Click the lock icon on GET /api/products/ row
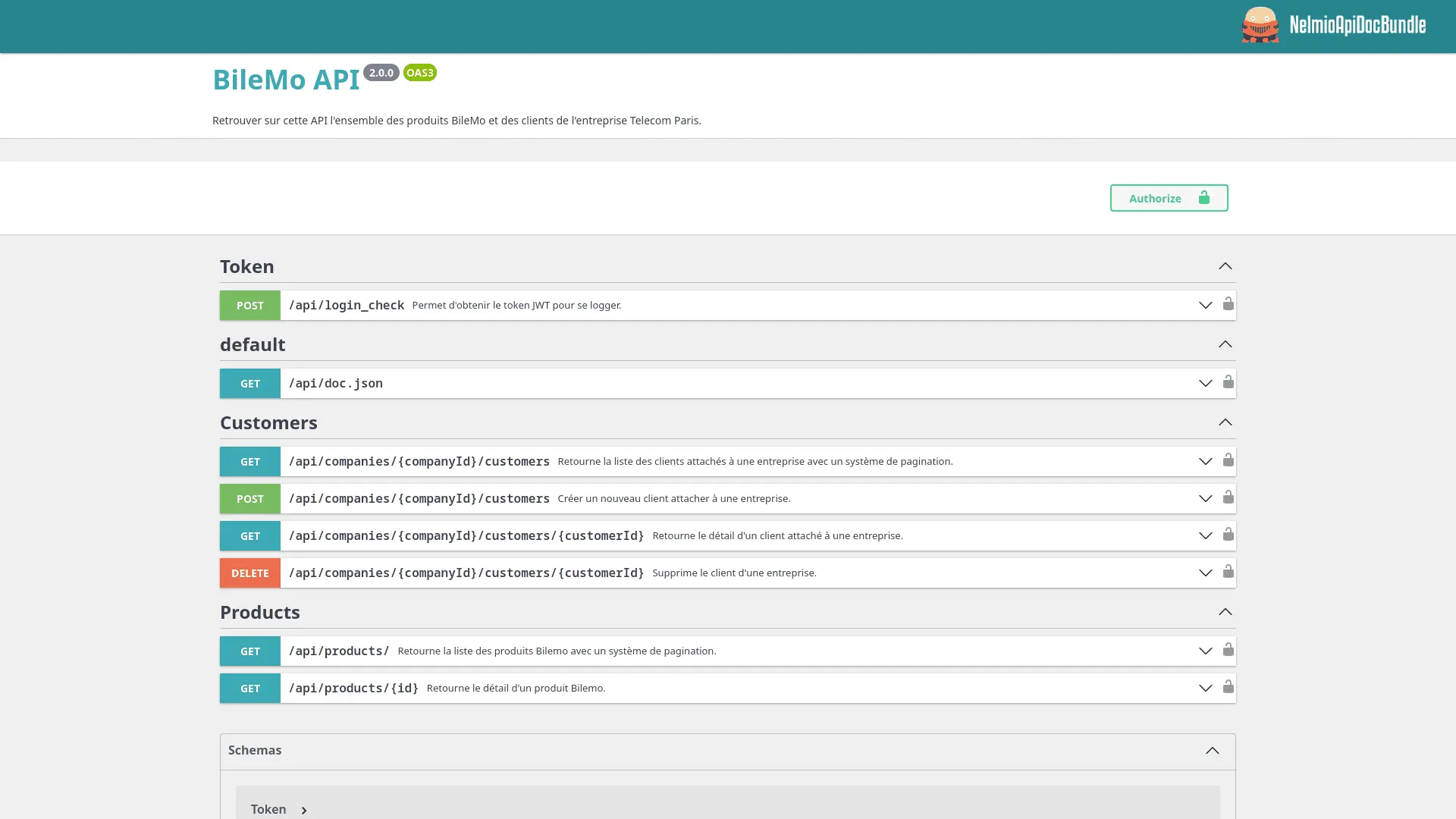Image resolution: width=1456 pixels, height=819 pixels. tap(1228, 650)
